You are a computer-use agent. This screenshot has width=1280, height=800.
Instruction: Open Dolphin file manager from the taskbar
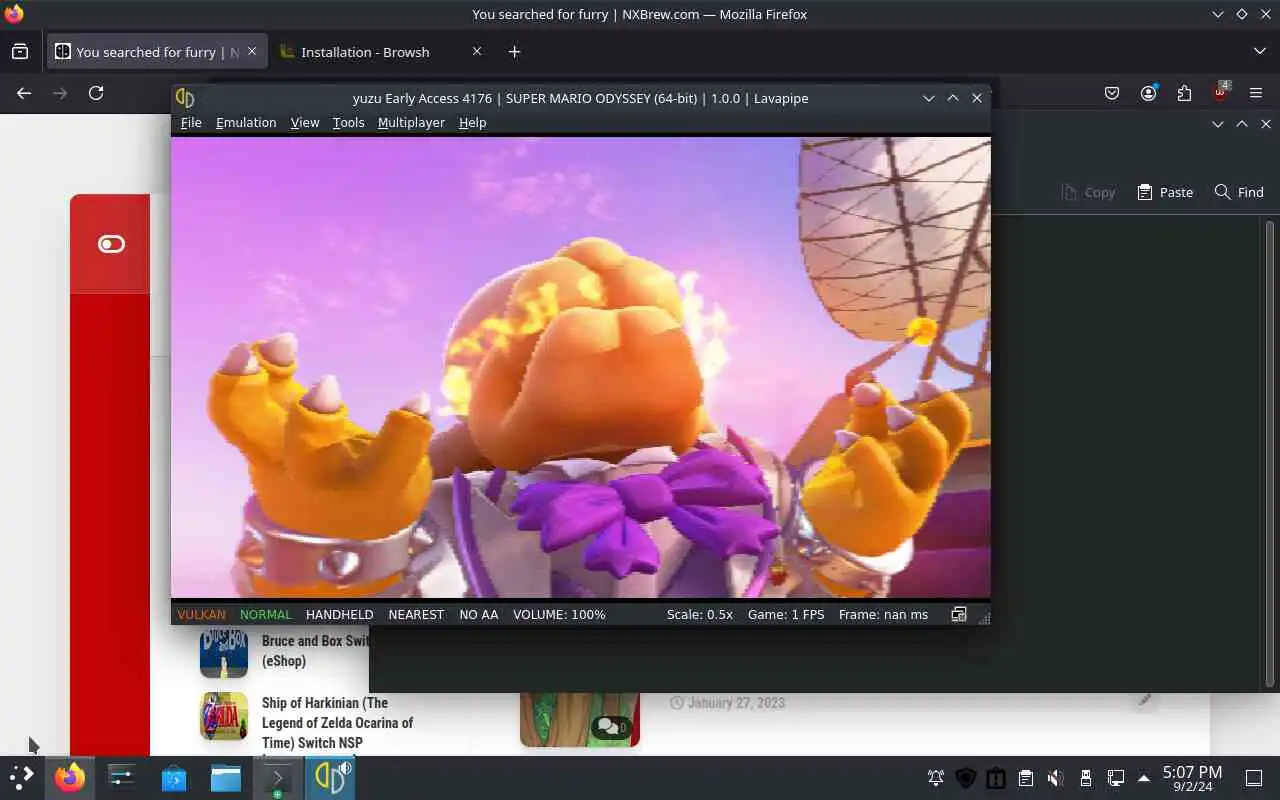[x=226, y=778]
